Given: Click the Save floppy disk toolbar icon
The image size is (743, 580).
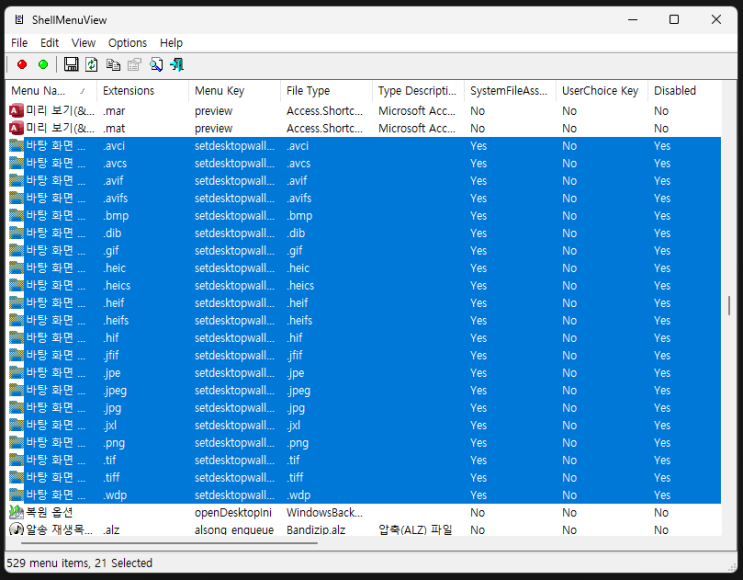Looking at the screenshot, I should tap(71, 64).
